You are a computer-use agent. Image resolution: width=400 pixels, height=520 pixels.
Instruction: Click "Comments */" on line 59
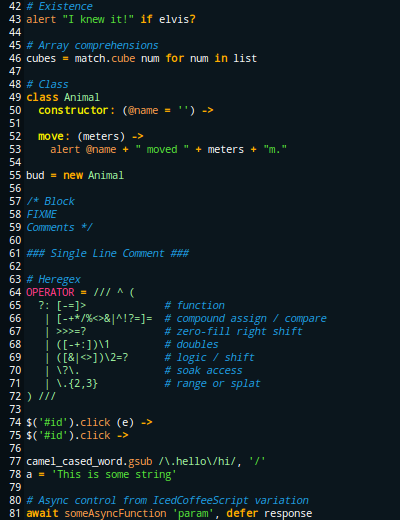[x=59, y=227]
